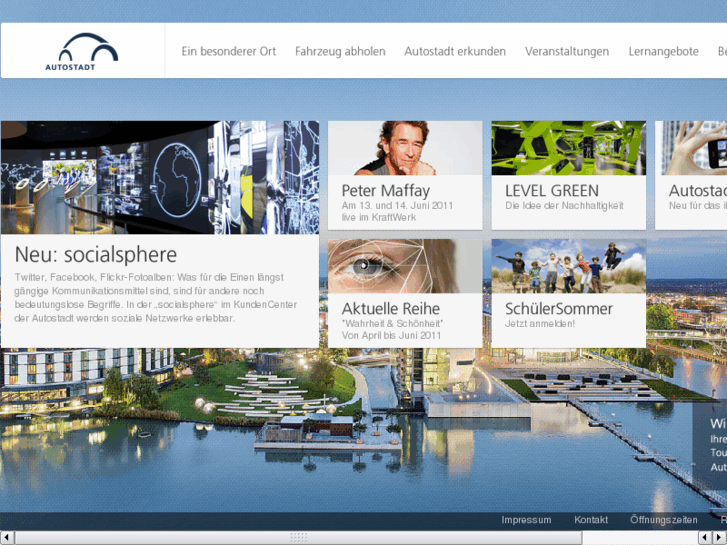The height and width of the screenshot is (545, 727).
Task: Open 'SchülerSommer' tile title
Action: click(x=559, y=308)
